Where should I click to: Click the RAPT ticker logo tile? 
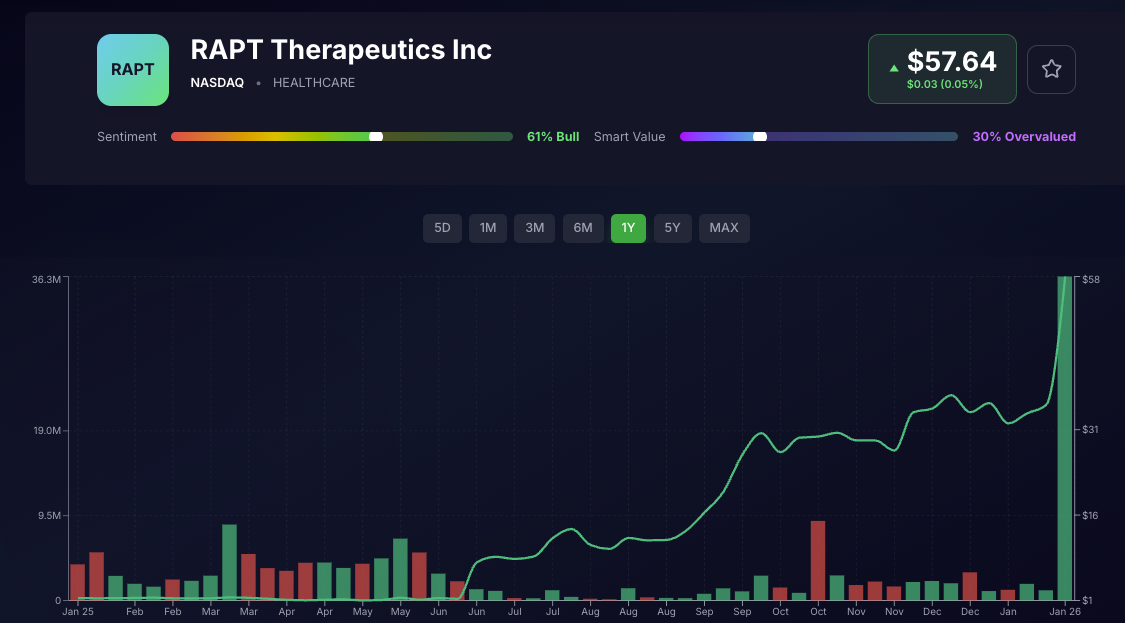[133, 70]
